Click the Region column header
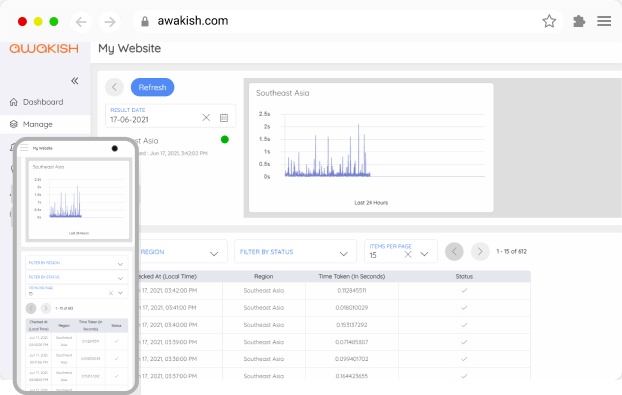The height and width of the screenshot is (395, 622). tap(264, 276)
